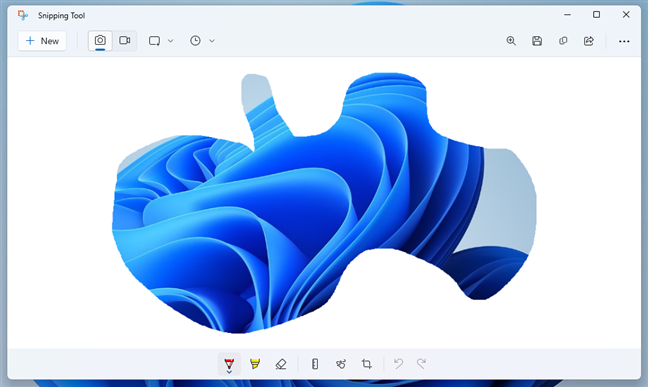Switch to Snip camera mode

coord(100,41)
